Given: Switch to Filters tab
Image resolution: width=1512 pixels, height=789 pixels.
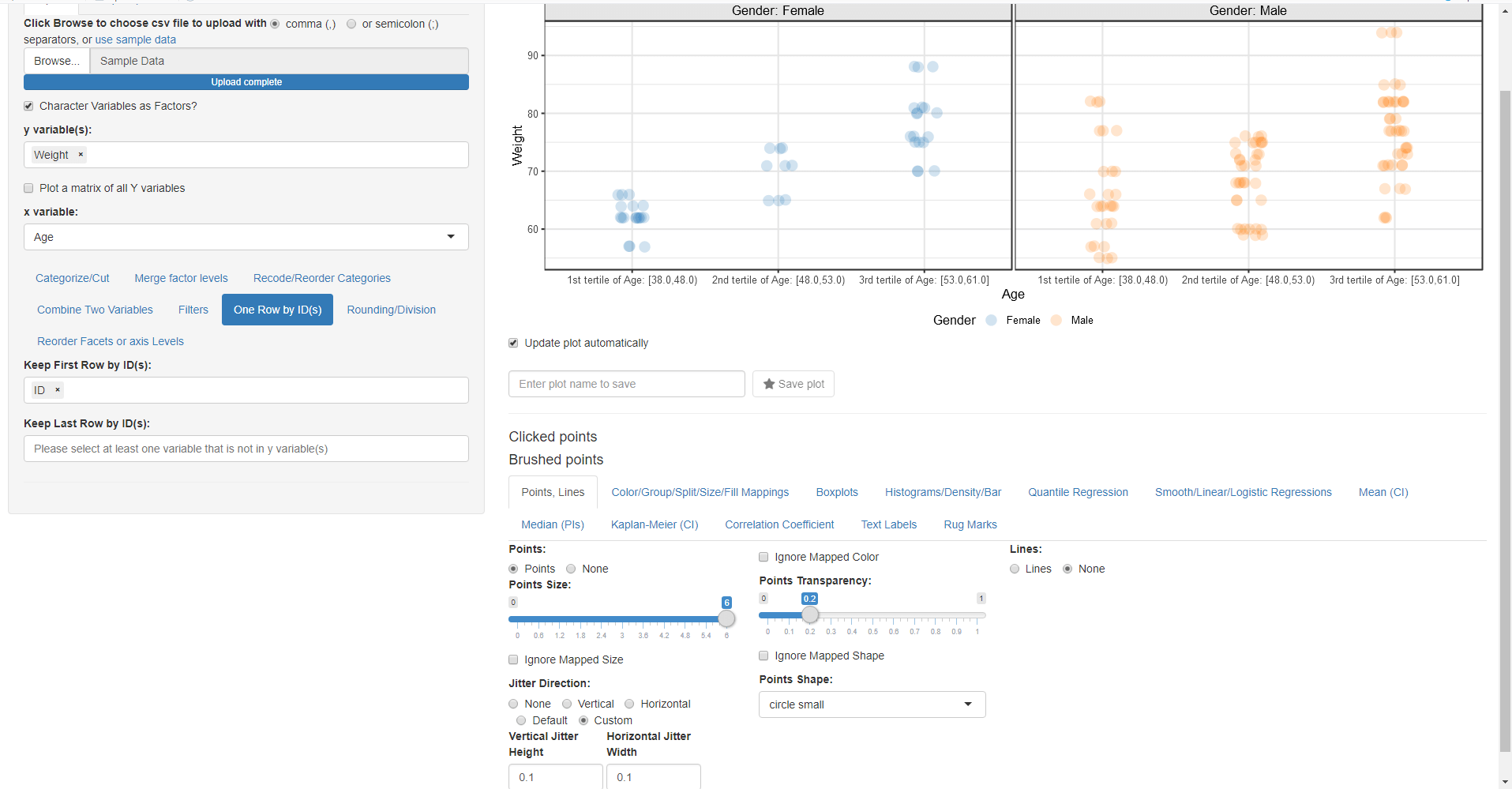Looking at the screenshot, I should click(x=193, y=310).
